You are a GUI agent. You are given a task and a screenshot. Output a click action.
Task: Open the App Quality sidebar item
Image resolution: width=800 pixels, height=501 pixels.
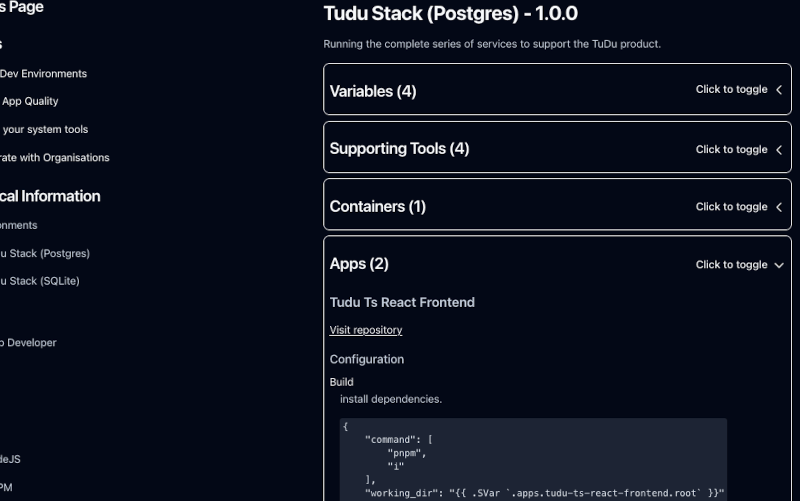tap(30, 102)
